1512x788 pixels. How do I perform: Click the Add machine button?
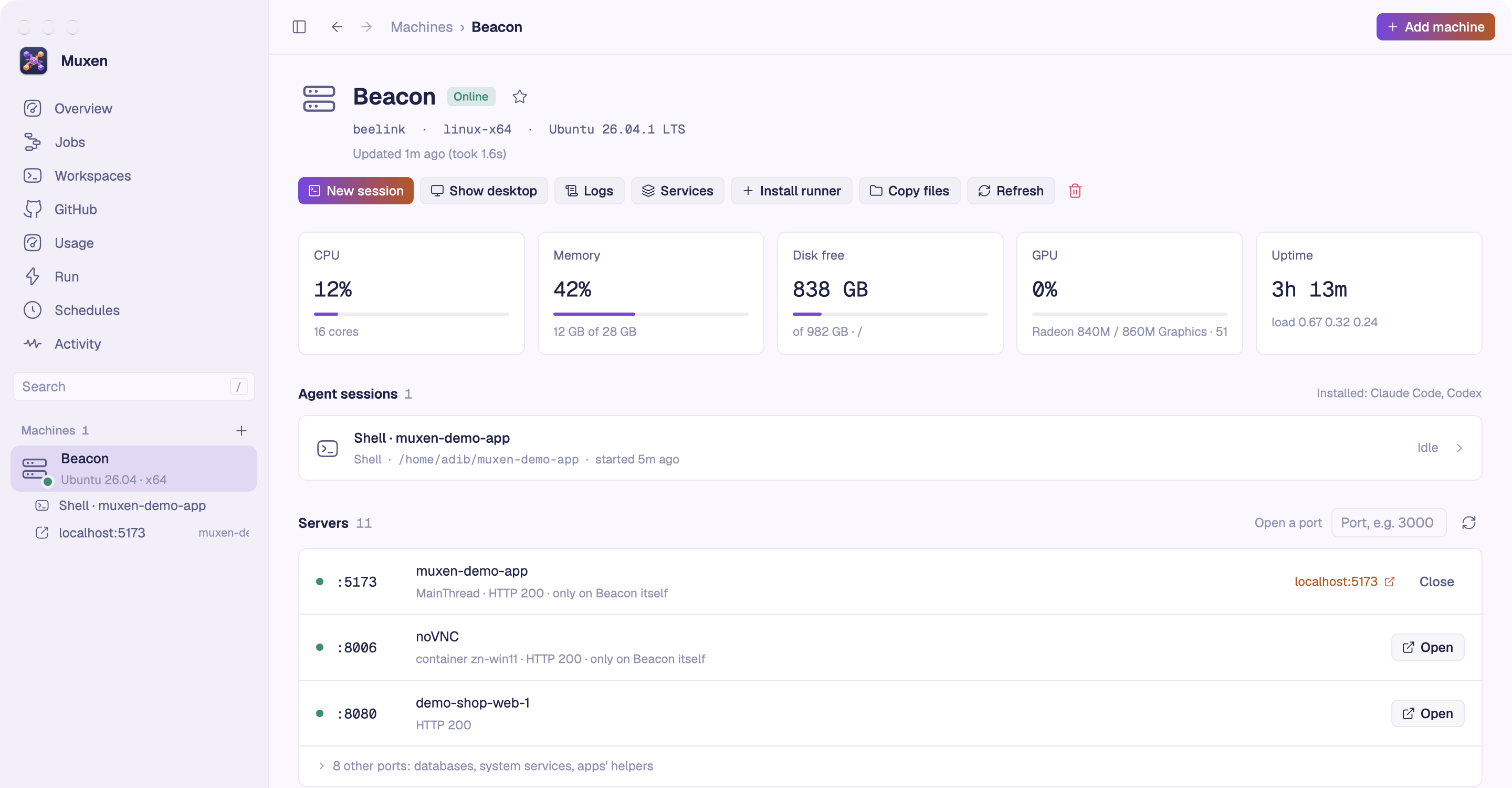pyautogui.click(x=1436, y=27)
